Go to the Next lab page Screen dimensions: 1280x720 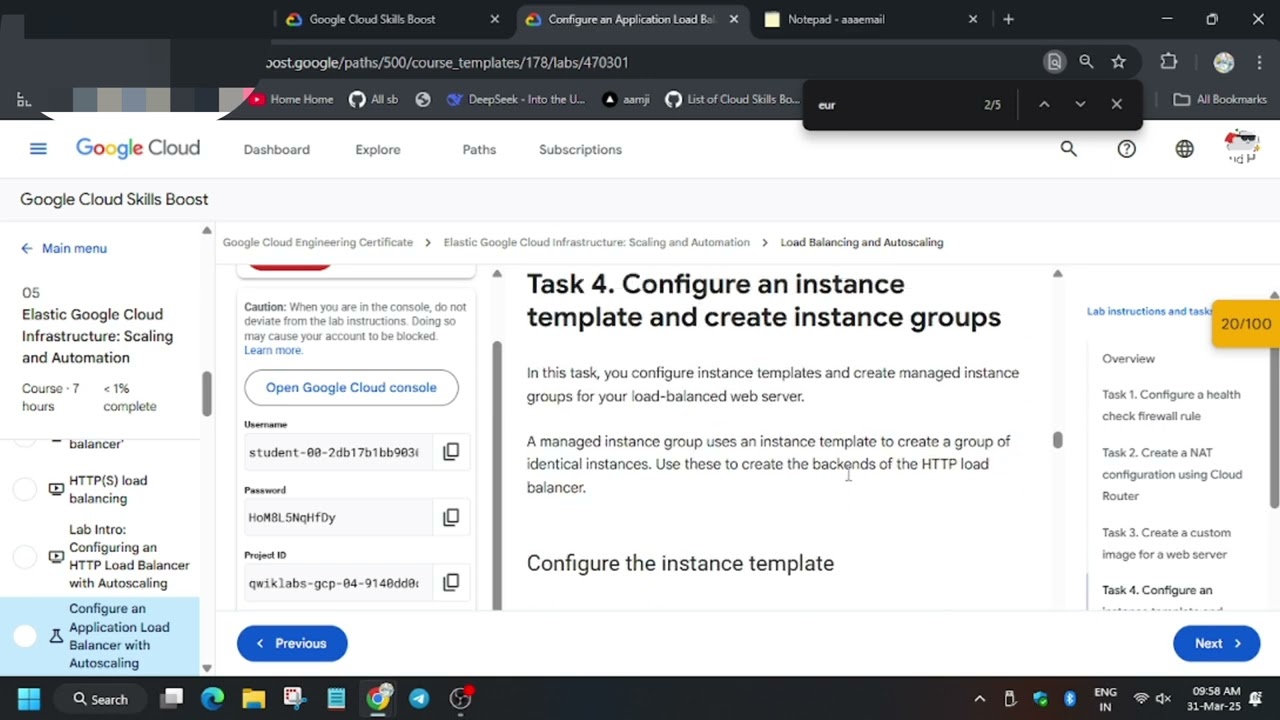click(x=1216, y=643)
